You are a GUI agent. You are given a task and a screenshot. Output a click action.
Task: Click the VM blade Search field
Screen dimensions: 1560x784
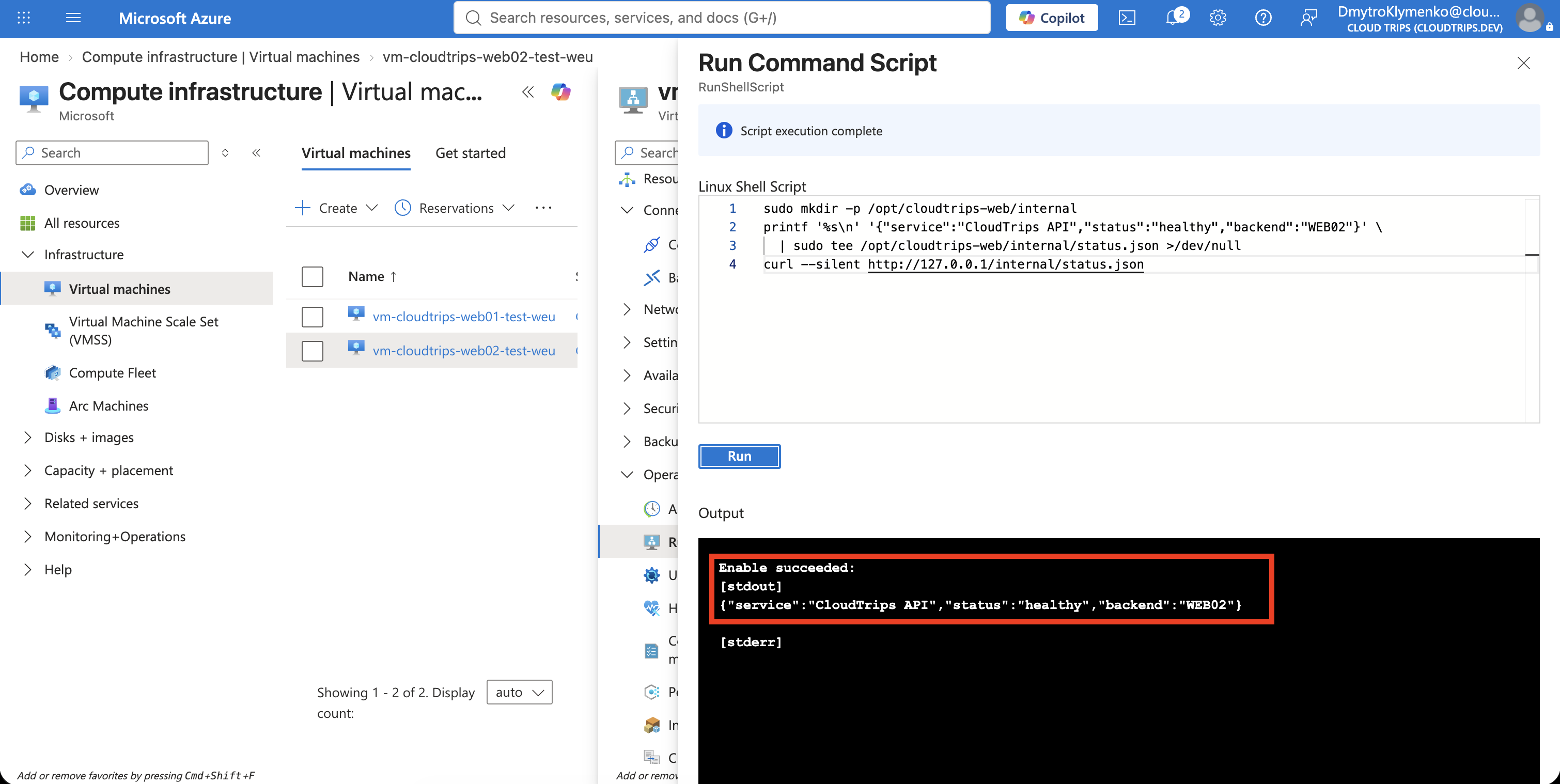click(x=647, y=152)
